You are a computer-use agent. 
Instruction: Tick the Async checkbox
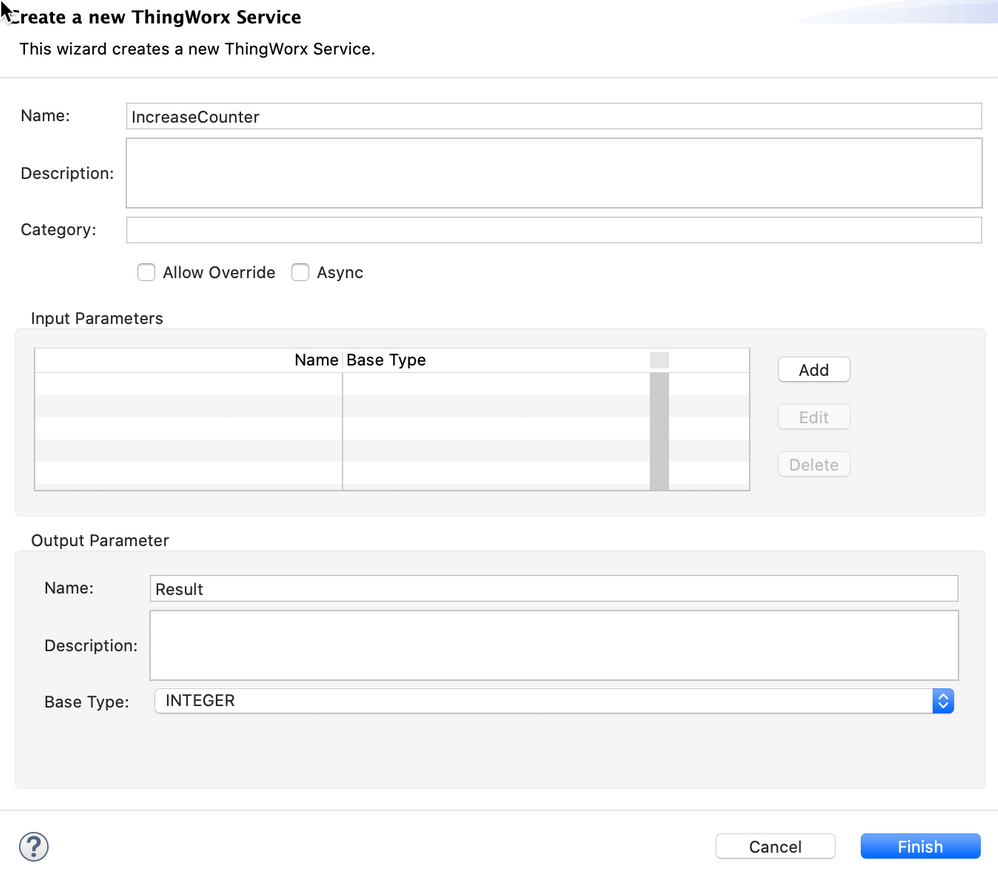pyautogui.click(x=300, y=272)
